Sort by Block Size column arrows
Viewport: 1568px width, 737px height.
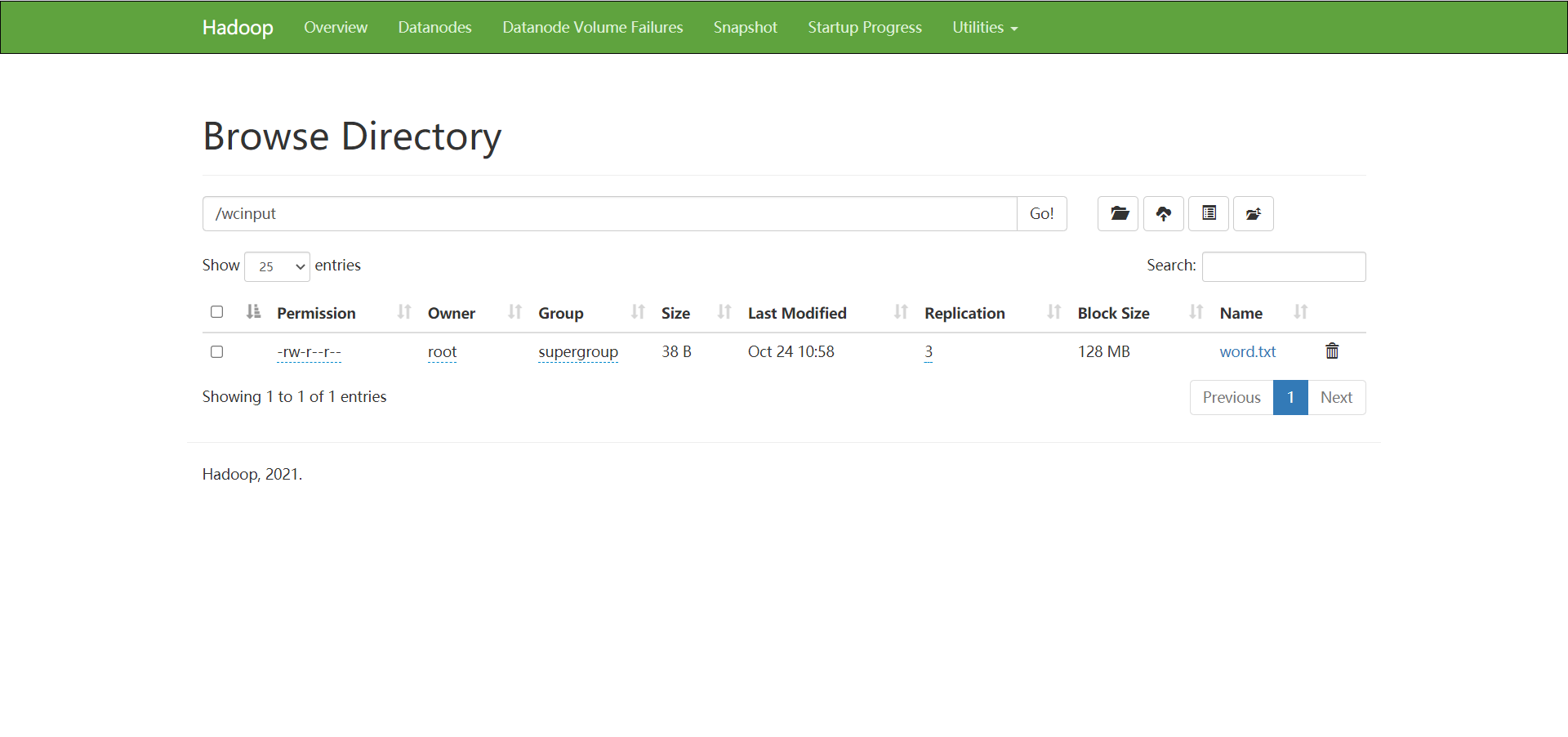click(x=1196, y=311)
